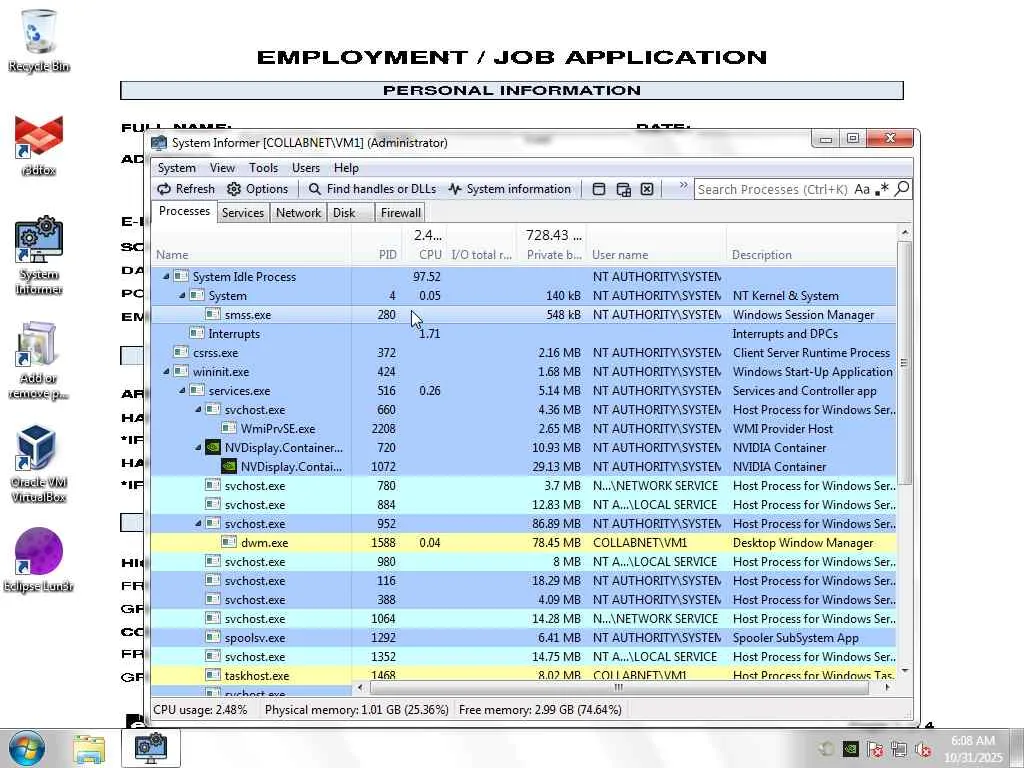Viewport: 1024px width, 768px height.
Task: Click the CPU usage status bar entry
Action: click(x=200, y=709)
